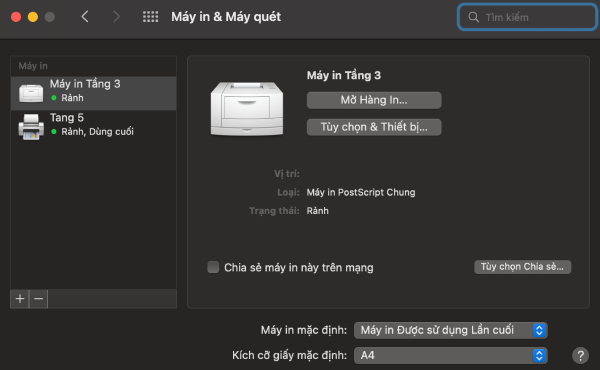Image resolution: width=600 pixels, height=370 pixels.
Task: Close the window with the red button
Action: 16,17
